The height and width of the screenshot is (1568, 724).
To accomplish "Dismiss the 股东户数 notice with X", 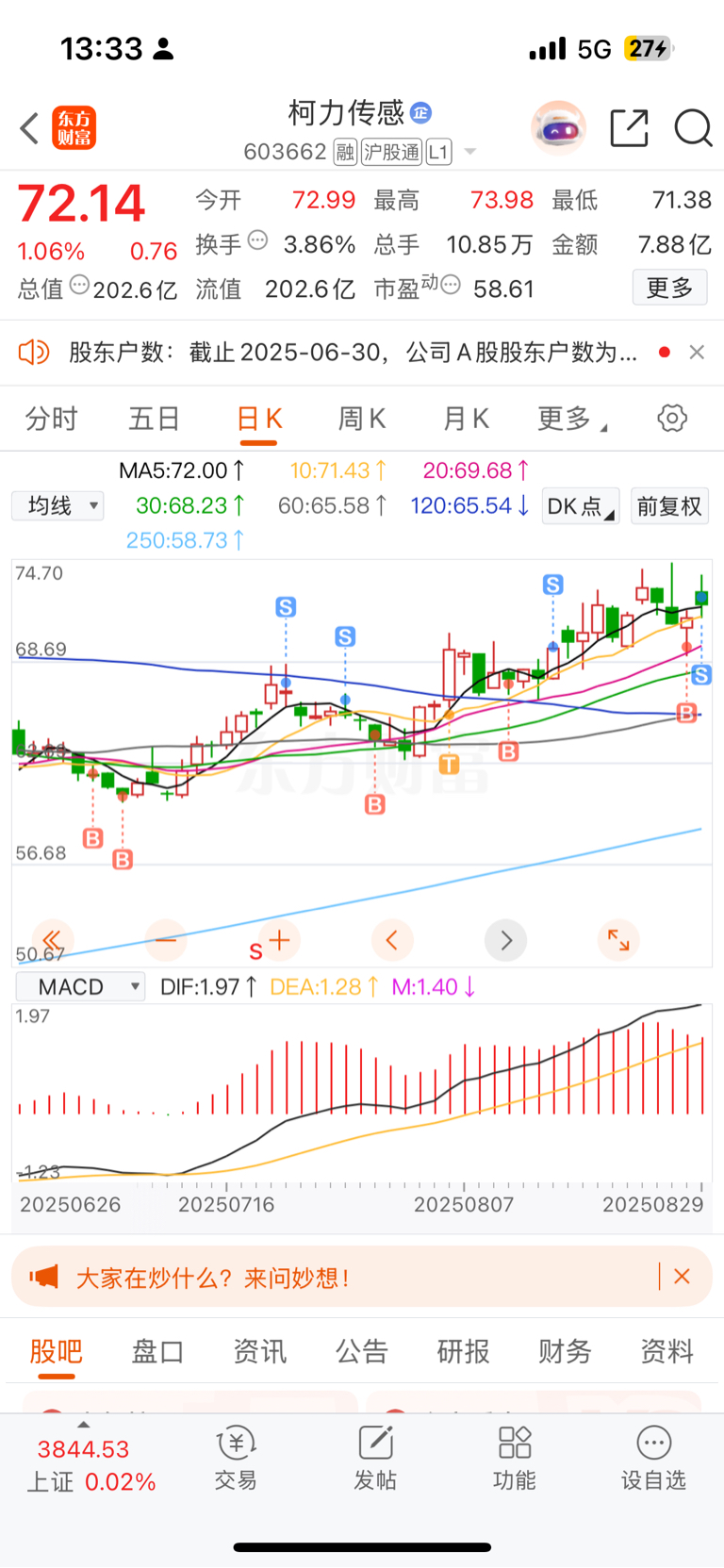I will click(x=697, y=352).
